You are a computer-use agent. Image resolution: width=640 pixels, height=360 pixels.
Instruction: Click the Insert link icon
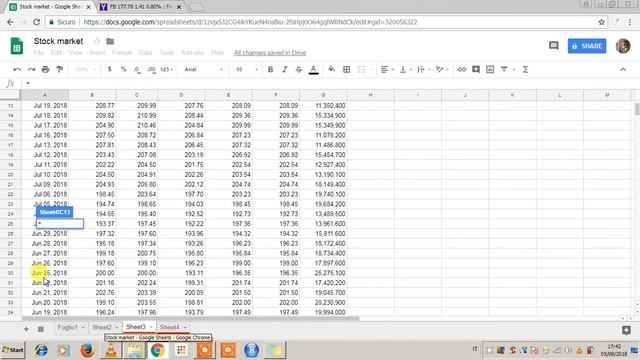click(x=462, y=69)
